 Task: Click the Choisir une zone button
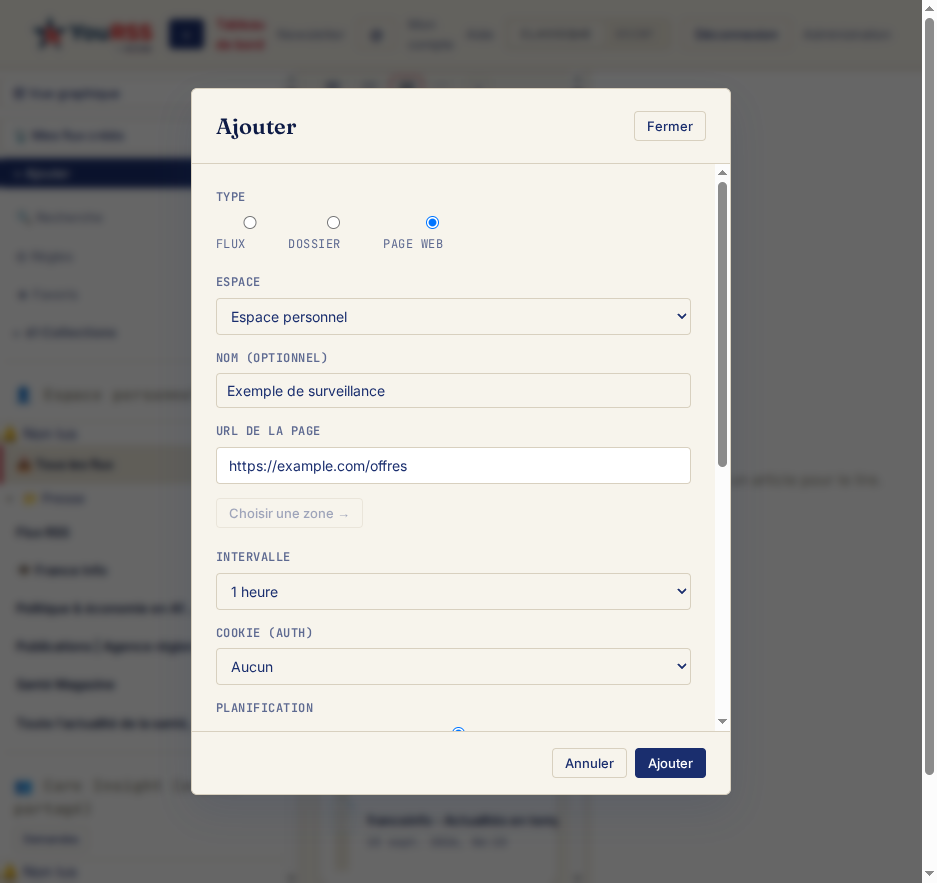point(289,513)
